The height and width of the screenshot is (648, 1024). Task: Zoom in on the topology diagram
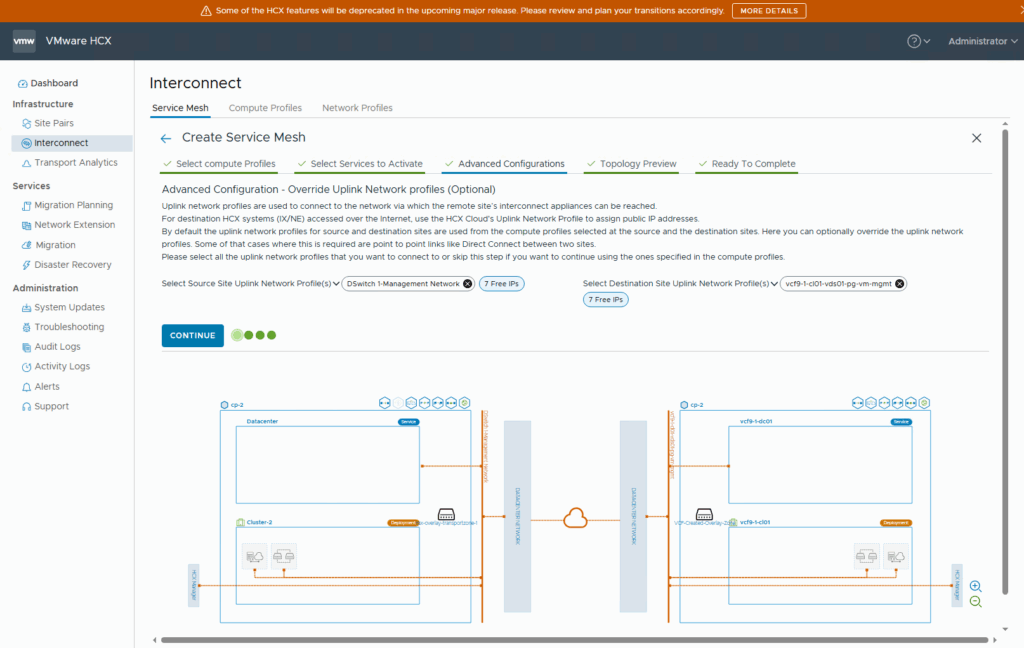975,586
